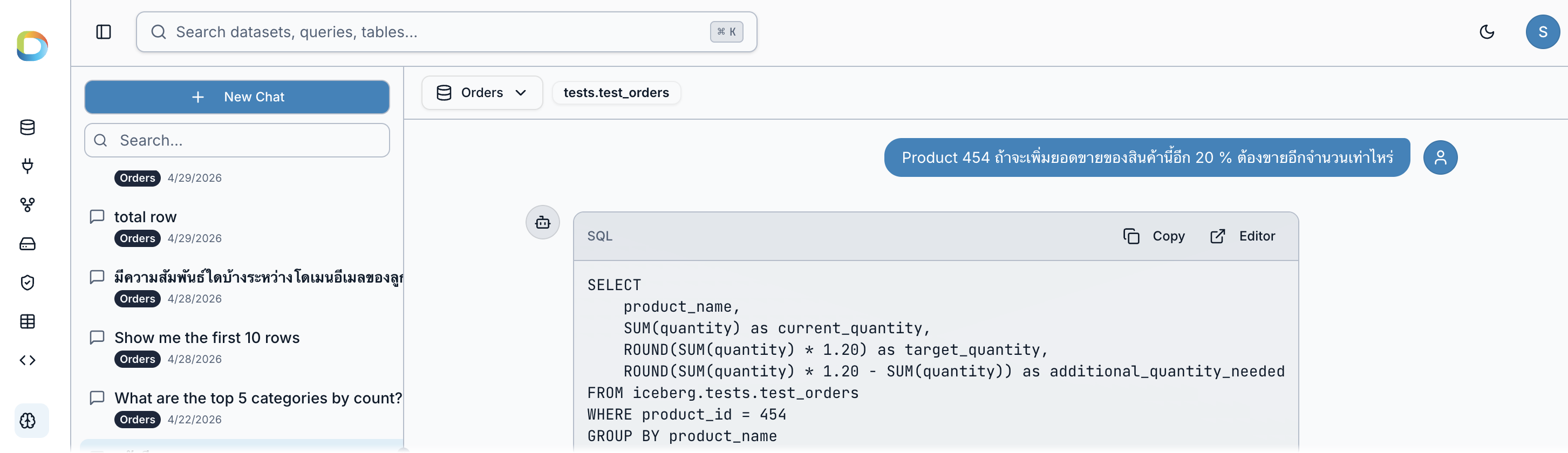The image size is (1568, 453).
Task: Open What are the top 5 categories chat
Action: pos(258,397)
